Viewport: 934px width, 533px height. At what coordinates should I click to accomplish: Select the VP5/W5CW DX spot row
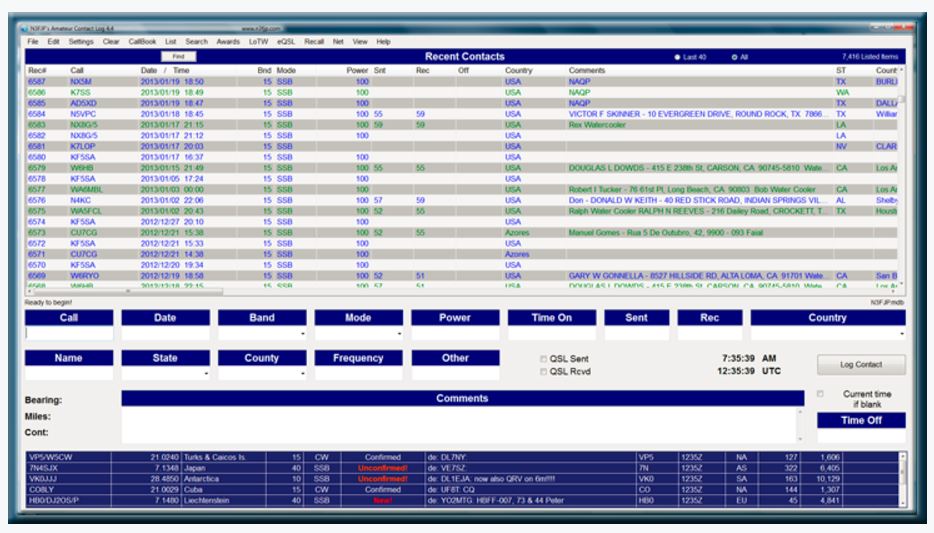[x=462, y=457]
